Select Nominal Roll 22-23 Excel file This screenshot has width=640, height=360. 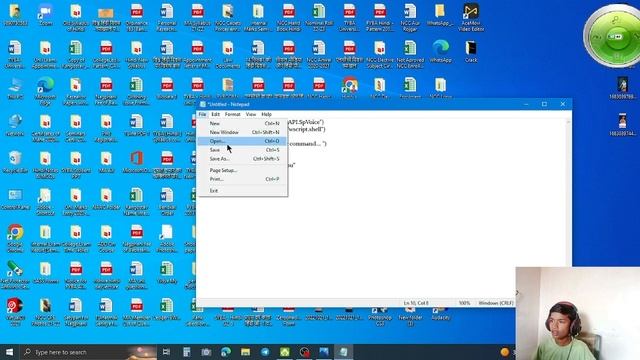pos(319,18)
